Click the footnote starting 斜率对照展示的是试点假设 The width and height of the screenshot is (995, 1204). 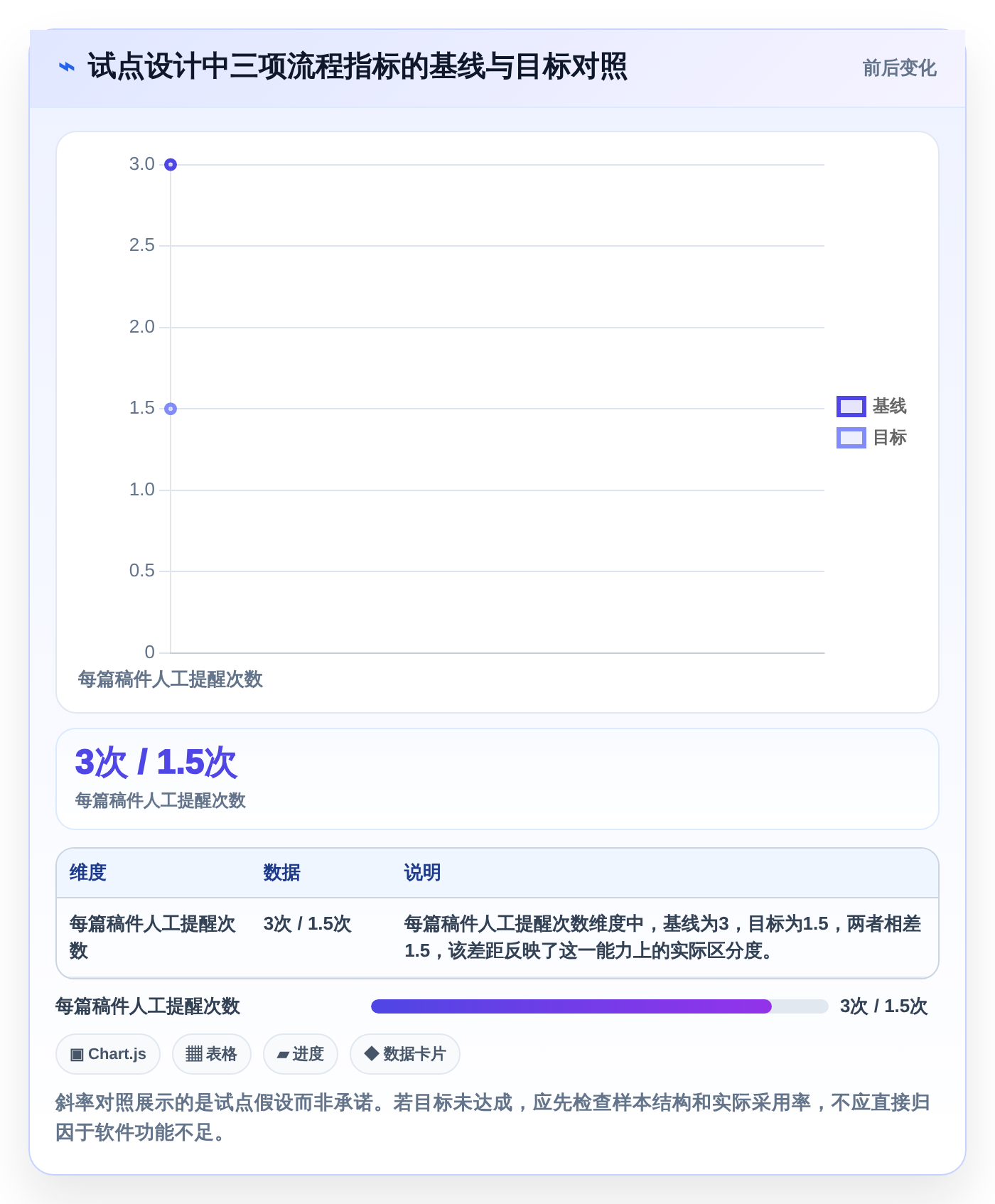[493, 1117]
